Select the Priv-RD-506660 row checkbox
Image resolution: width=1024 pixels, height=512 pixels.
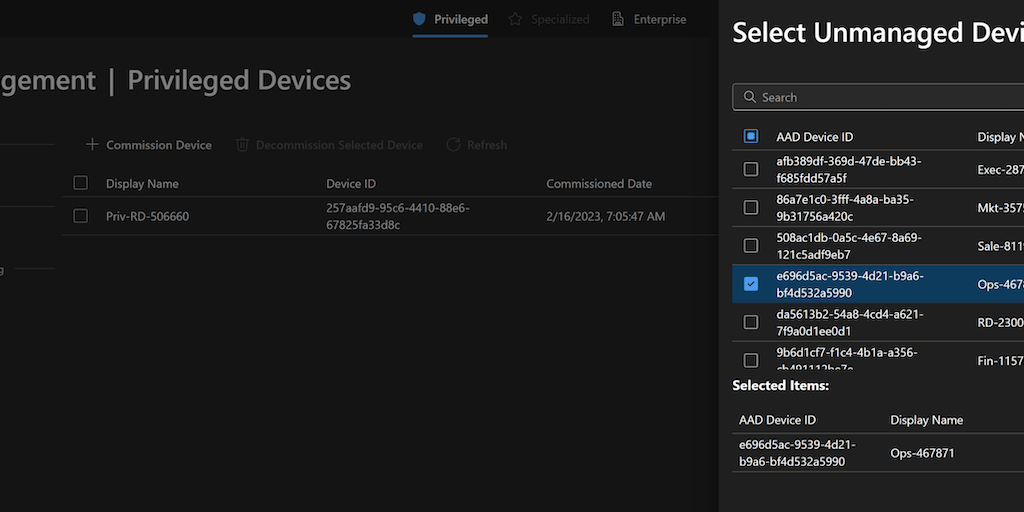coord(81,216)
